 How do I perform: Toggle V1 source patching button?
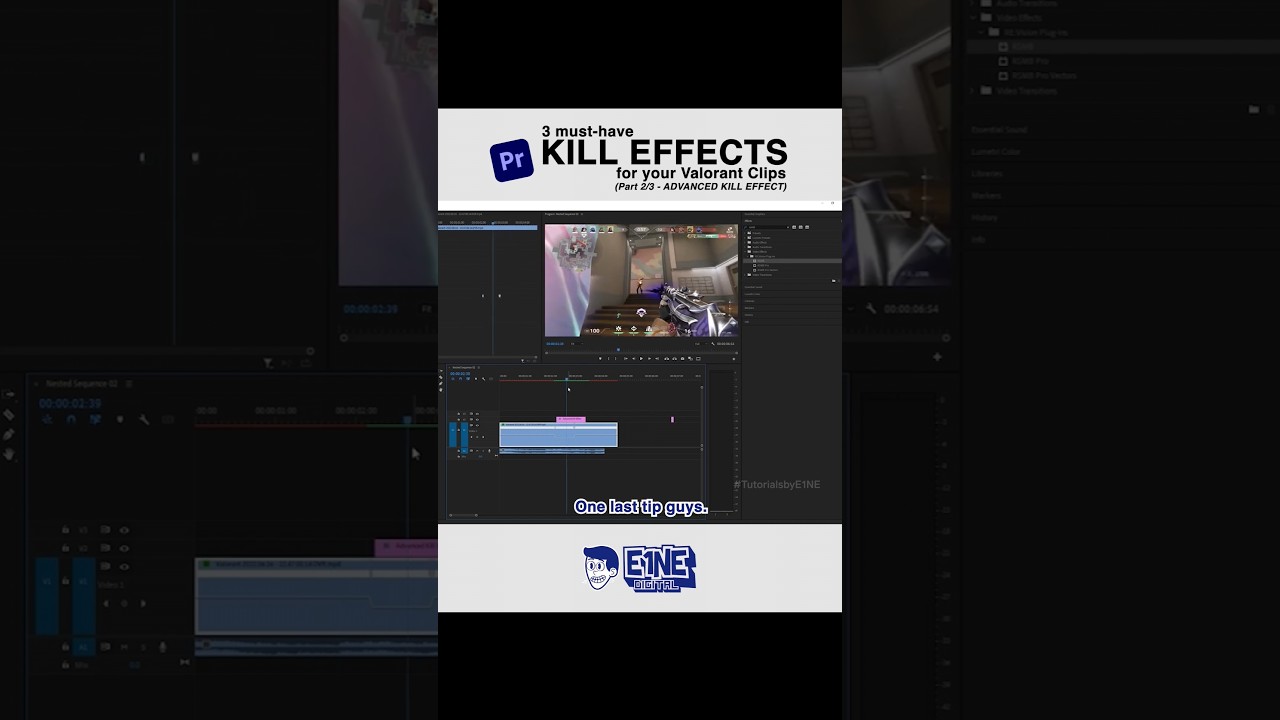click(453, 434)
